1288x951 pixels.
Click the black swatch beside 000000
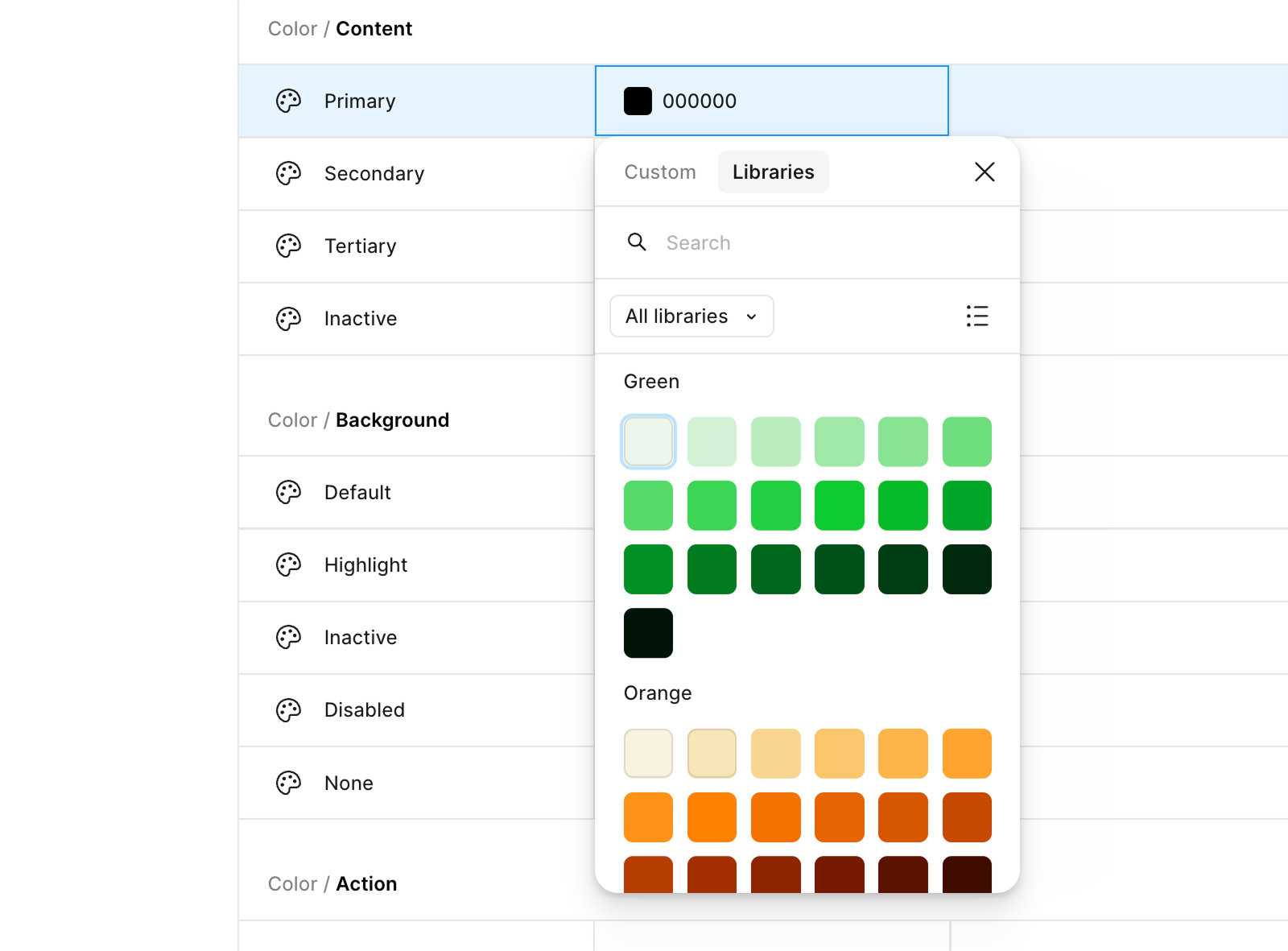638,101
